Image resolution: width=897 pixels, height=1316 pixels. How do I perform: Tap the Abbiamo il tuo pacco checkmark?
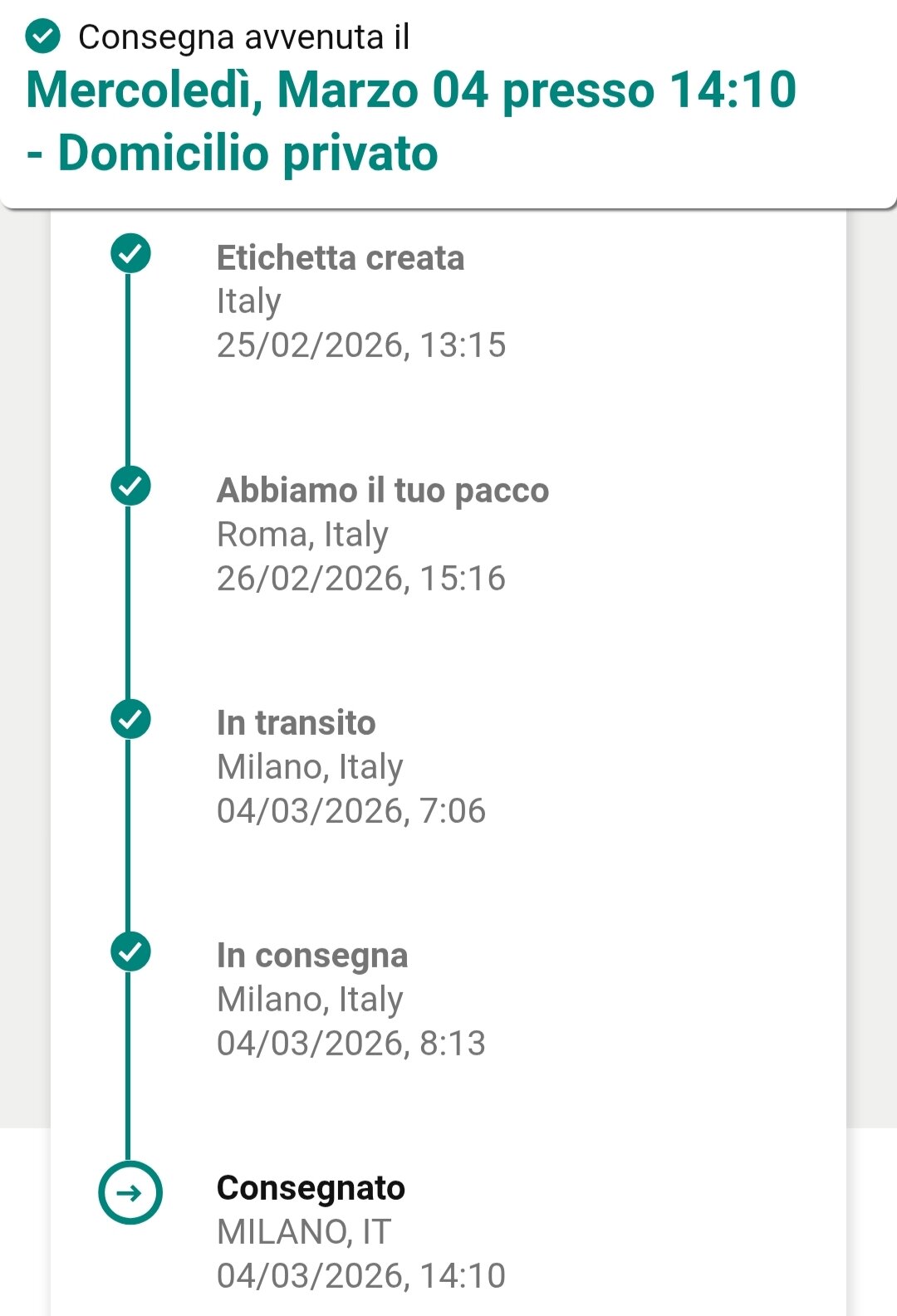130,486
